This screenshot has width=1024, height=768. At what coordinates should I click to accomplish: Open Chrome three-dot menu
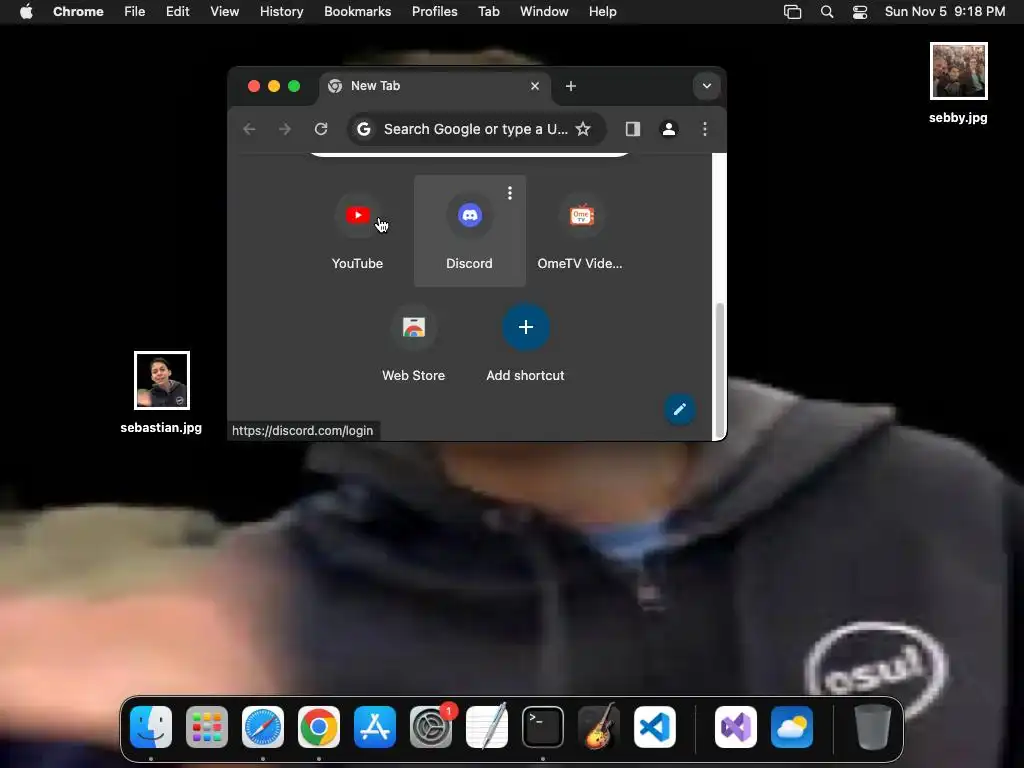pyautogui.click(x=705, y=129)
